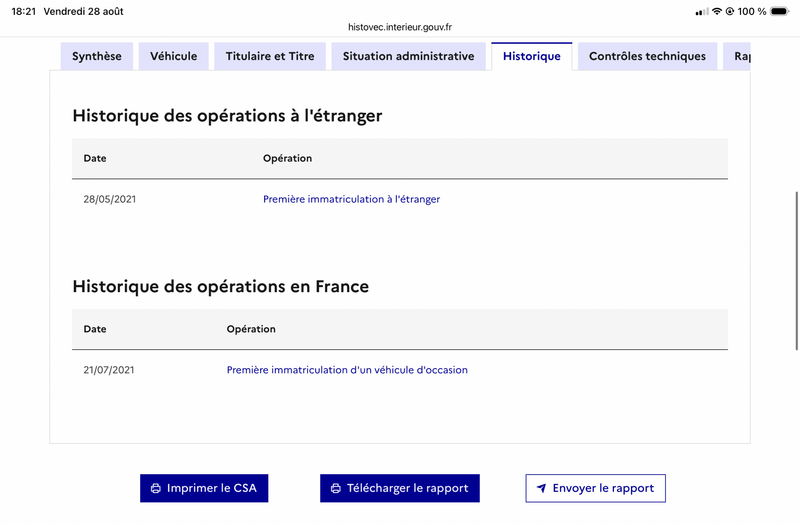Select the Historique tab
The width and height of the screenshot is (800, 525).
pos(532,56)
